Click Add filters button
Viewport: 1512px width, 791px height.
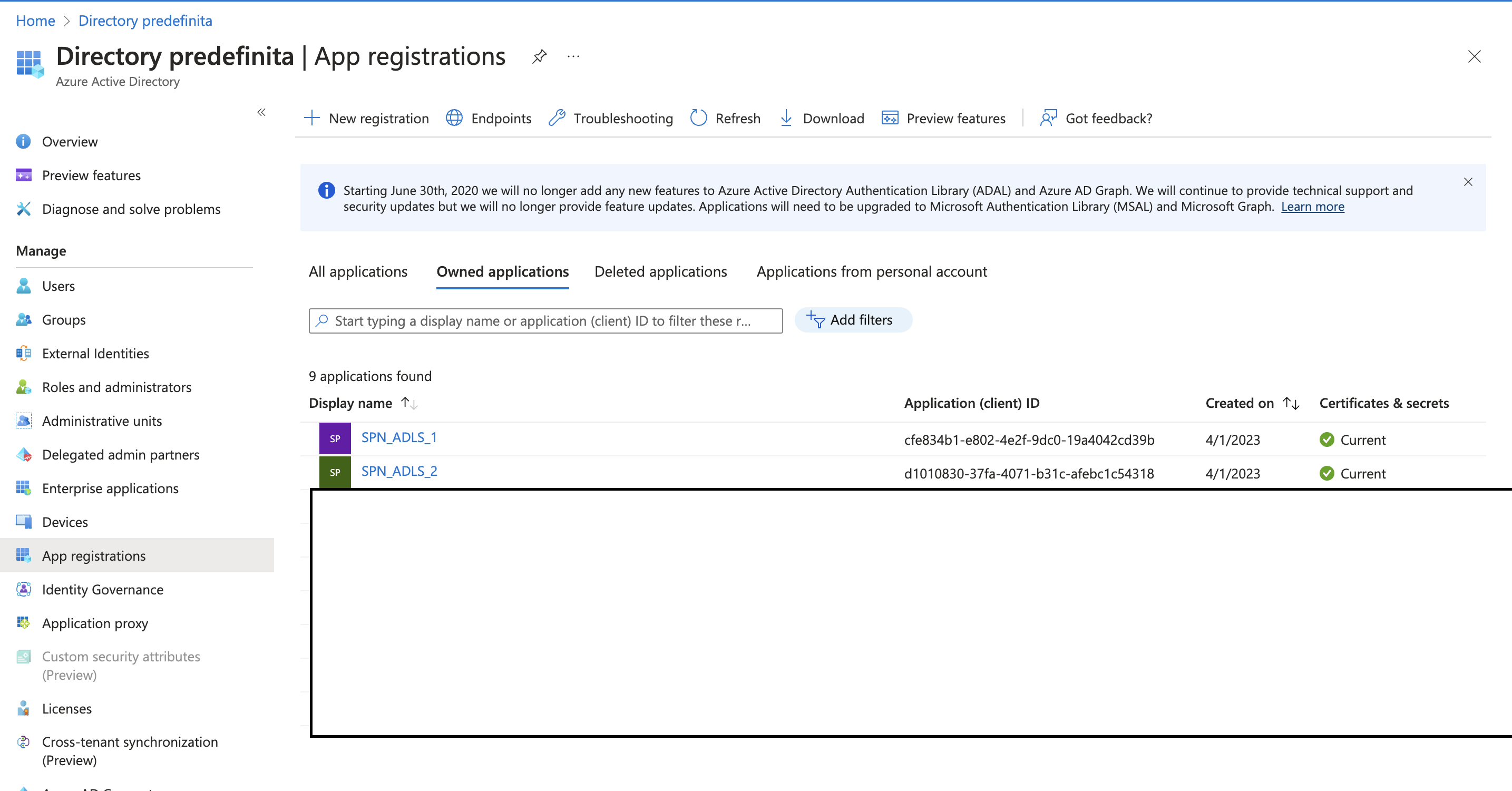853,320
